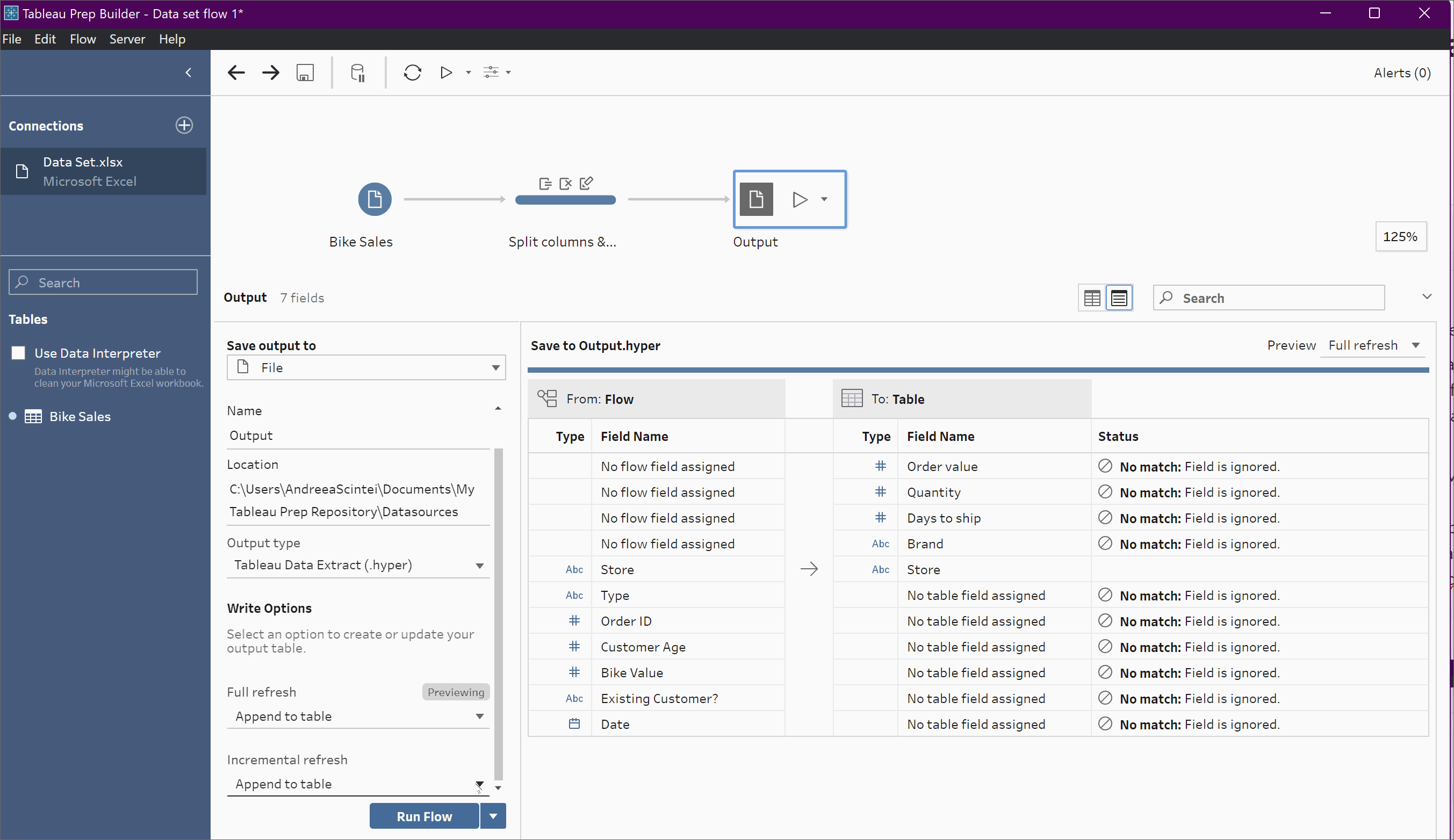1454x840 pixels.
Task: Click the refresh data icon
Action: [413, 73]
